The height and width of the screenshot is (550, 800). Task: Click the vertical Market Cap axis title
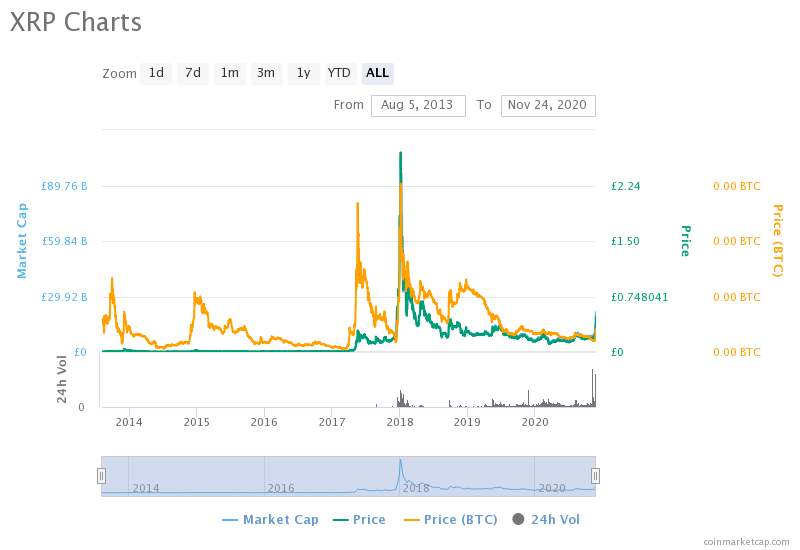pos(22,241)
